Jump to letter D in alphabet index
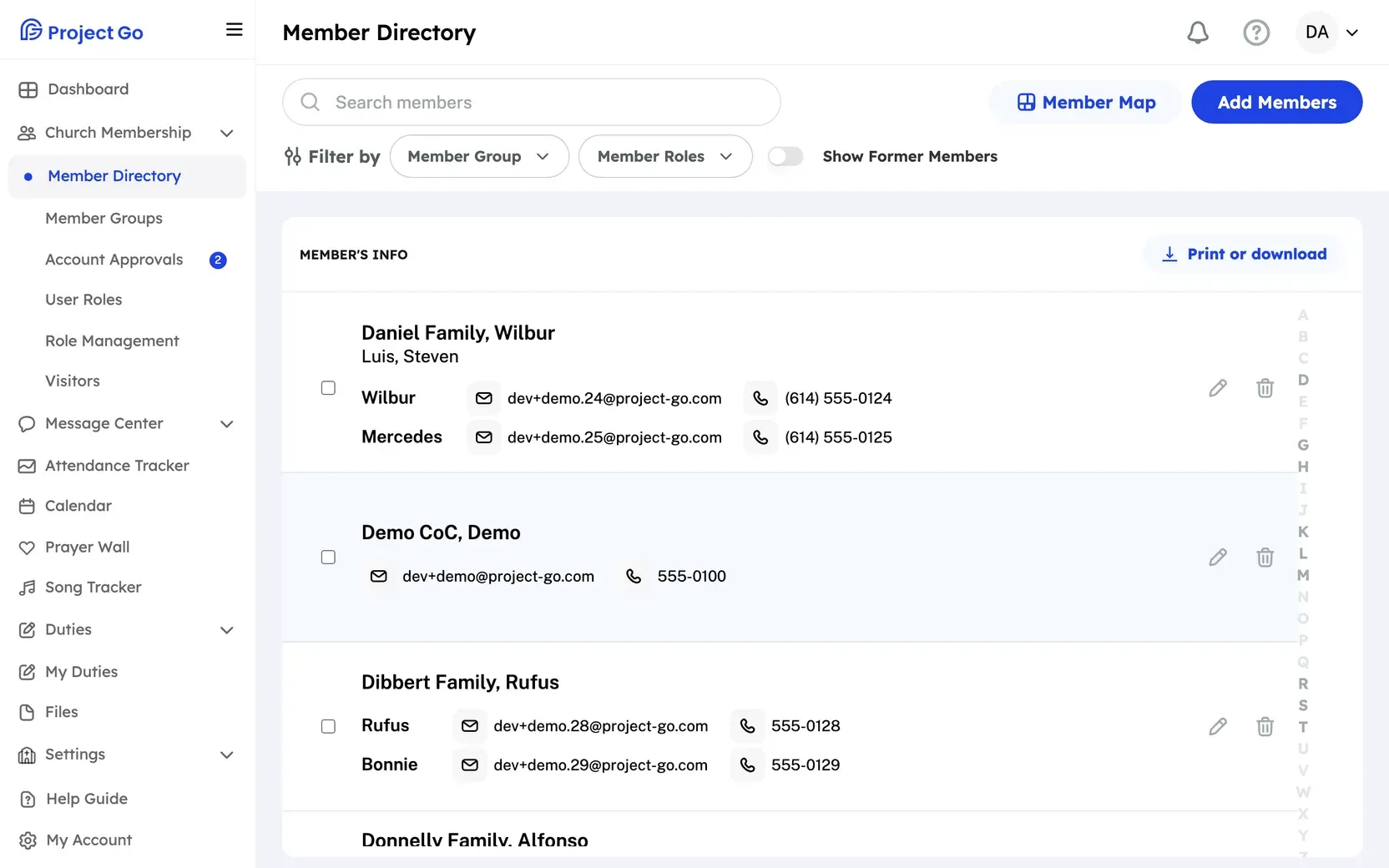The height and width of the screenshot is (868, 1389). pyautogui.click(x=1303, y=380)
